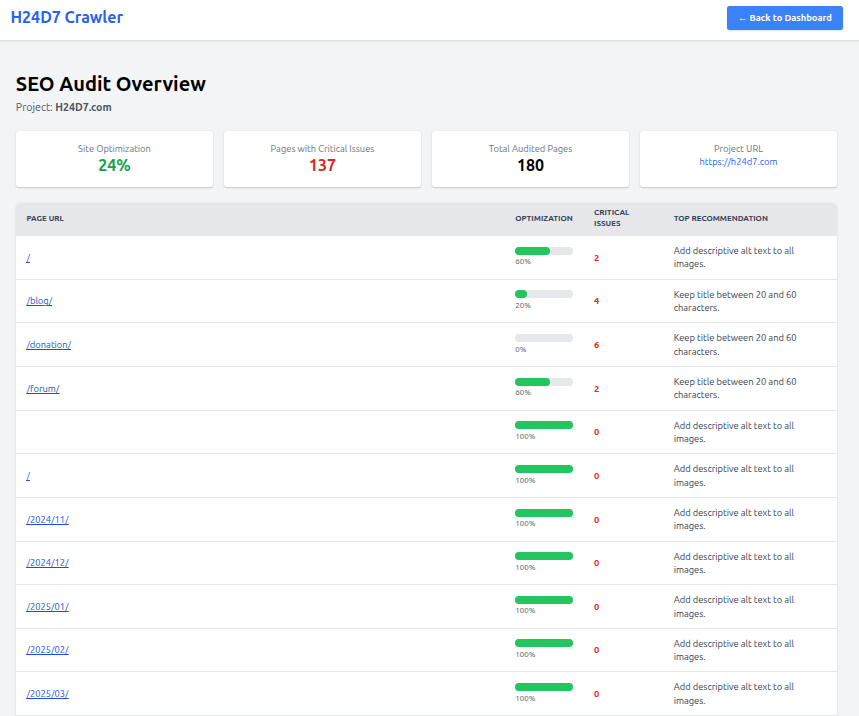Open the /2025/01/ archive link
The height and width of the screenshot is (716, 859).
pos(47,606)
